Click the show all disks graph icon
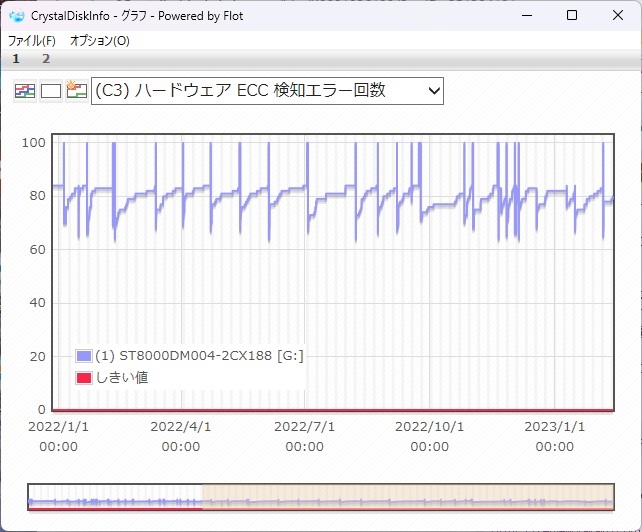 tap(25, 91)
